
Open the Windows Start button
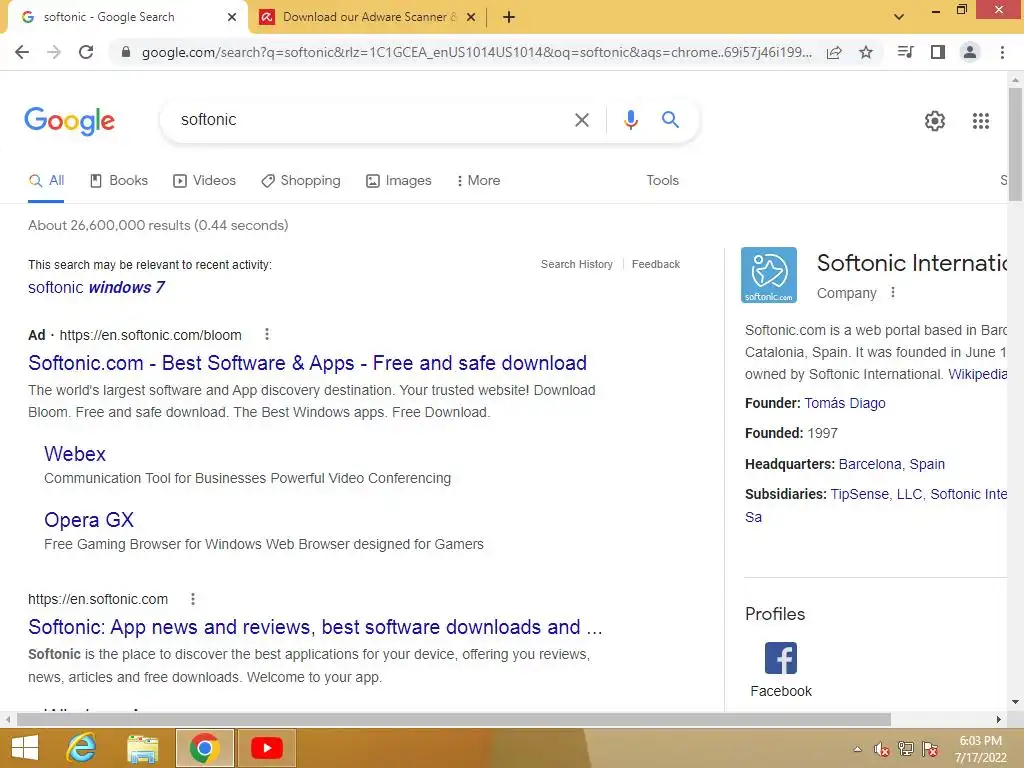(x=25, y=748)
